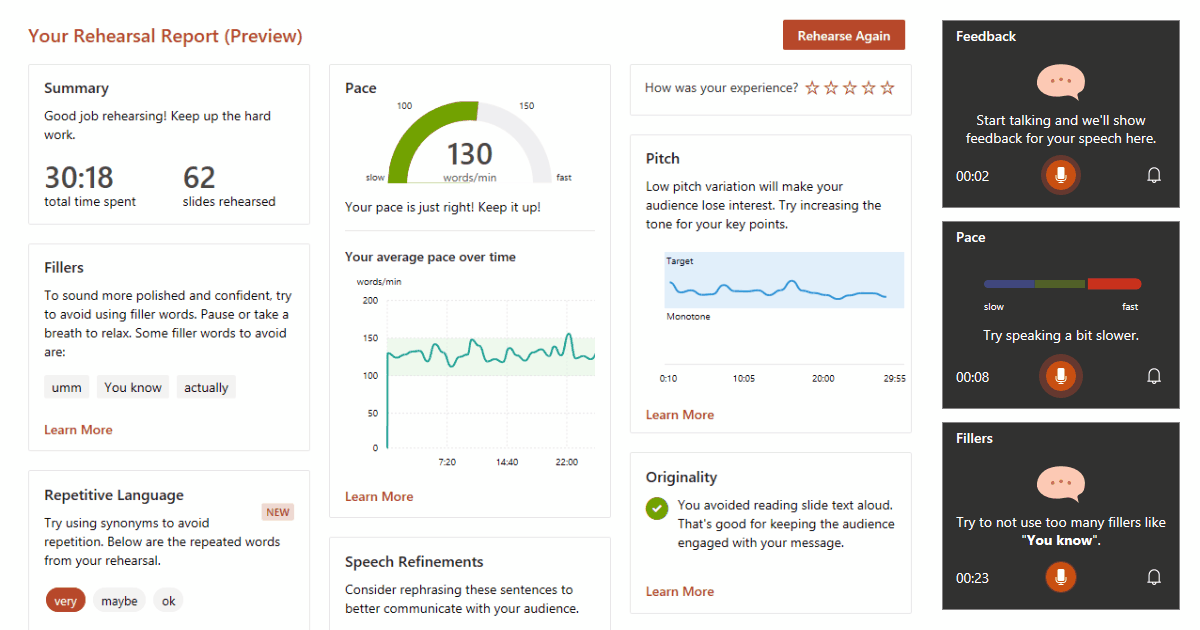This screenshot has height=630, width=1200.
Task: Select the repeated word chip 'very'
Action: 66,601
